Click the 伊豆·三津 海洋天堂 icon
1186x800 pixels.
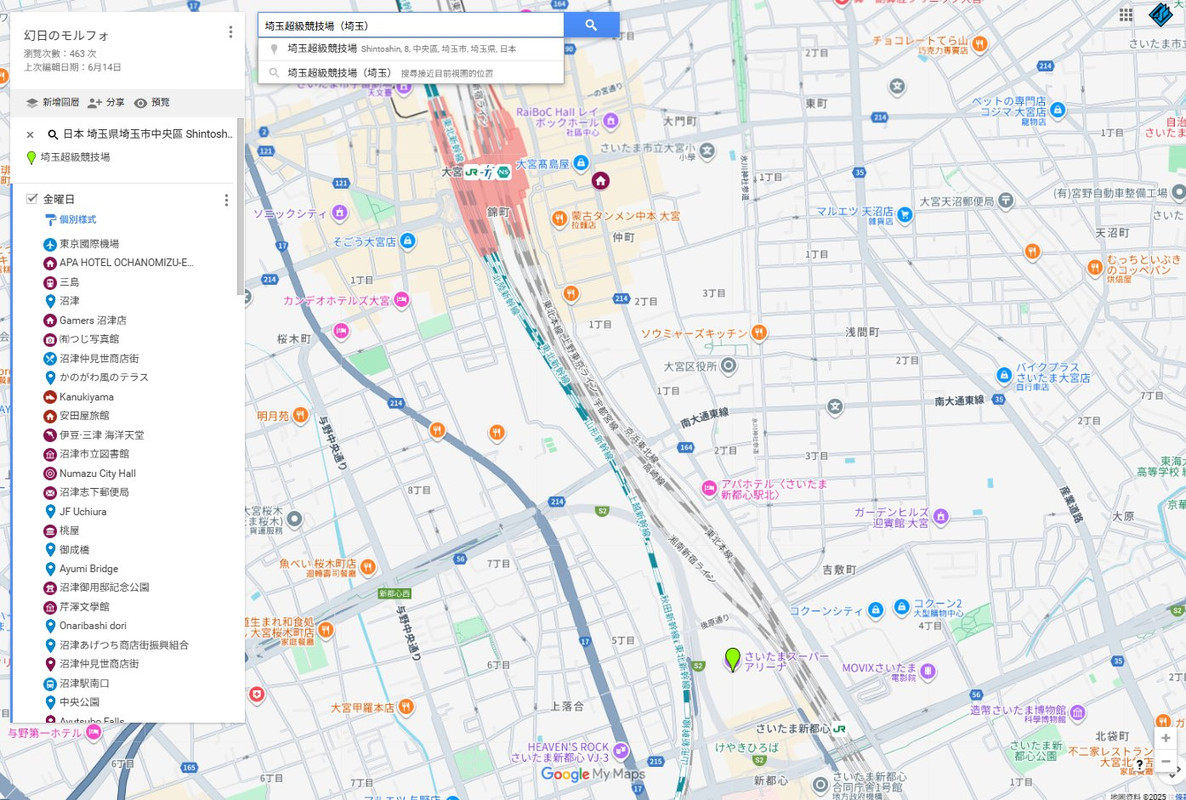click(x=50, y=436)
